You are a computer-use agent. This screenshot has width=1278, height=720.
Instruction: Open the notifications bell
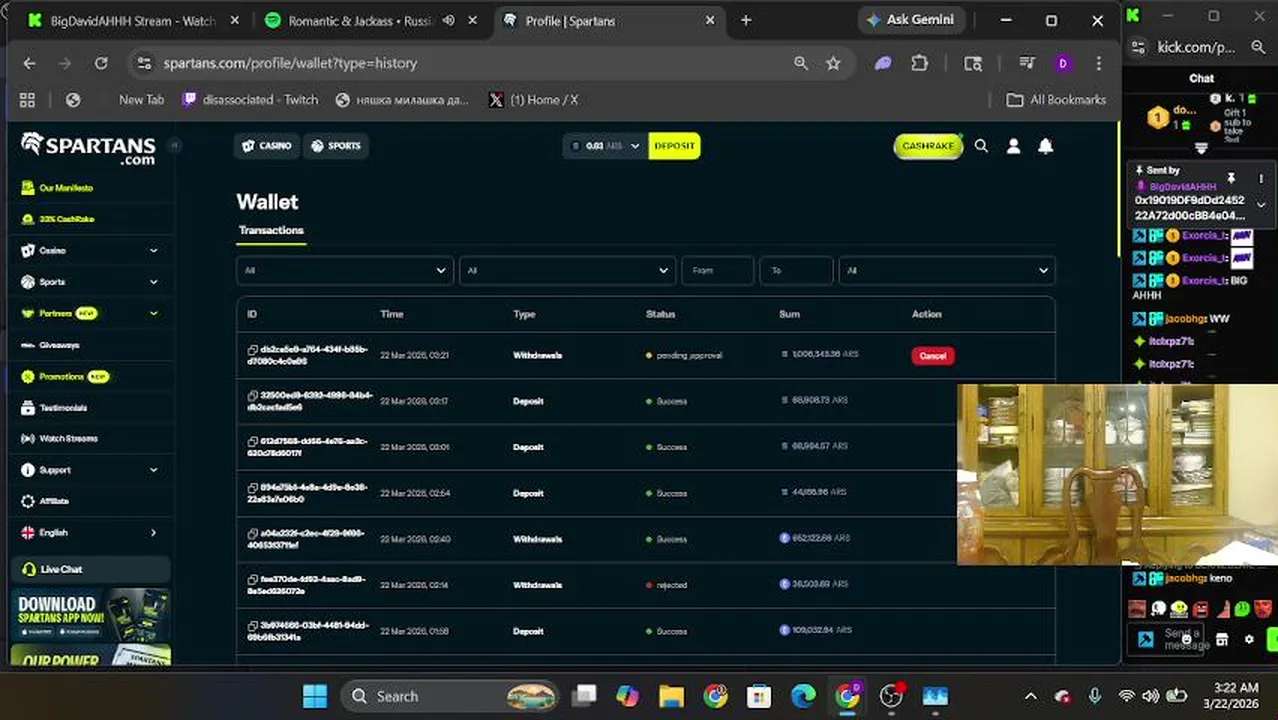click(x=1045, y=146)
